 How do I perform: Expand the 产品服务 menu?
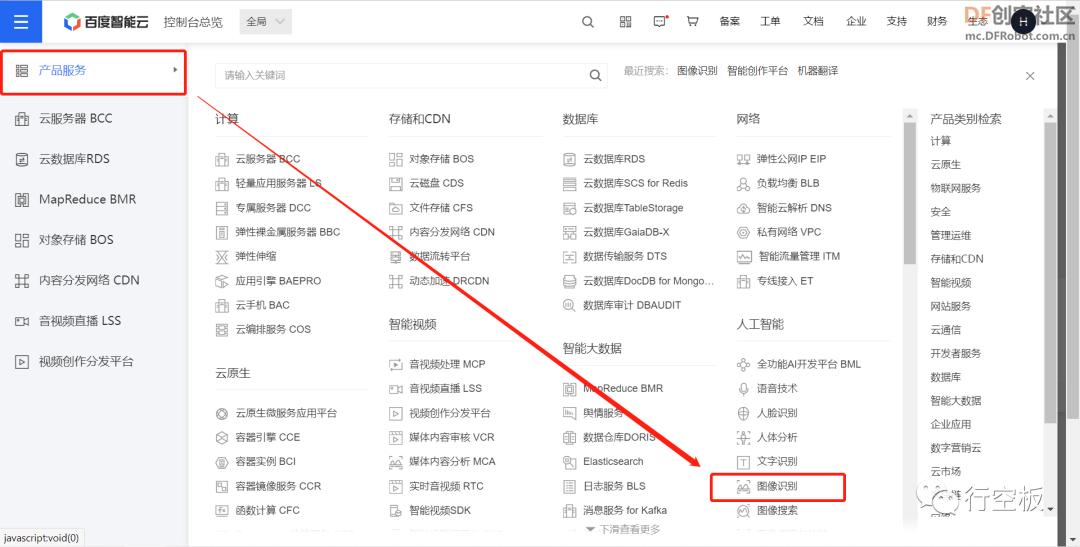tap(94, 71)
